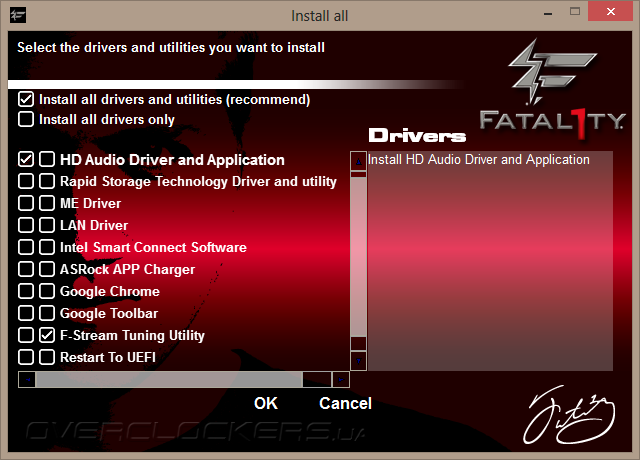
Task: Uncheck second box for F-Stream Tuning Utility
Action: (x=47, y=335)
